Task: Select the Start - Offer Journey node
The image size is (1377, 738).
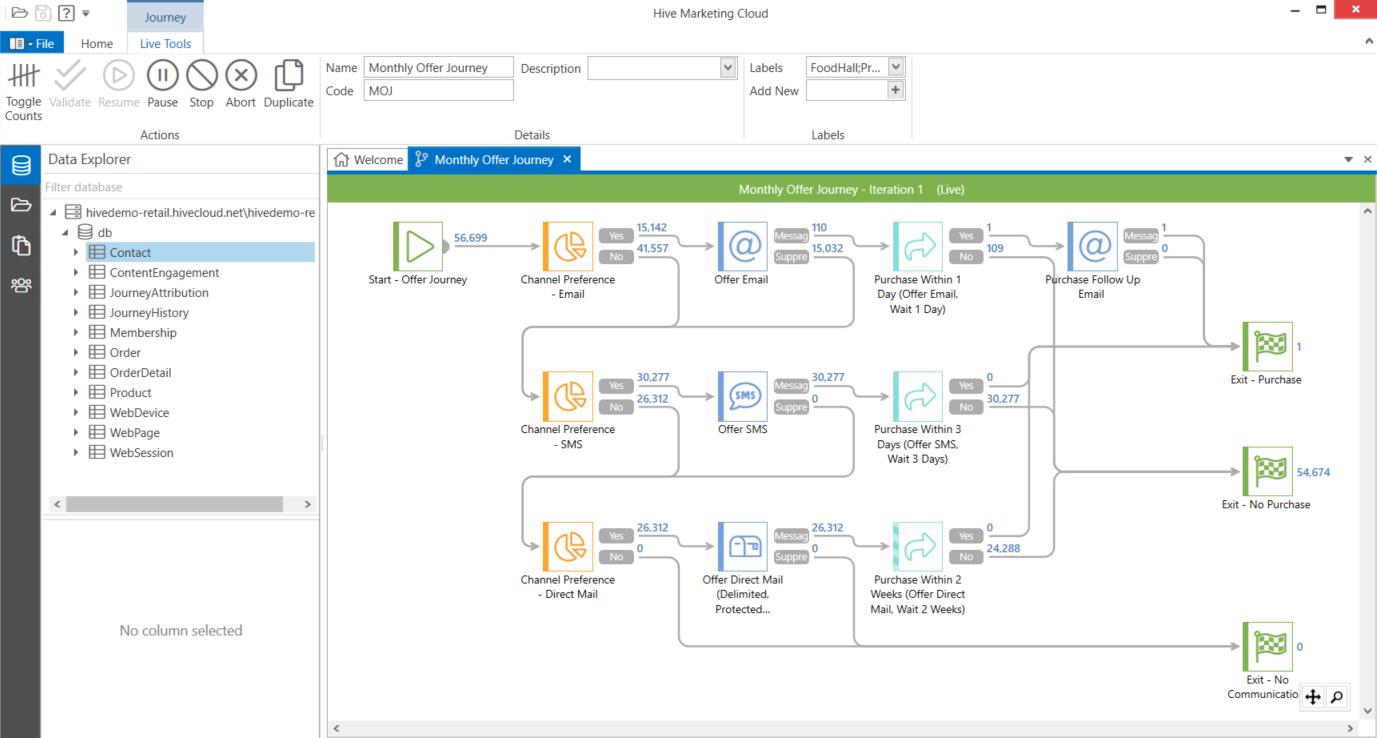Action: 418,246
